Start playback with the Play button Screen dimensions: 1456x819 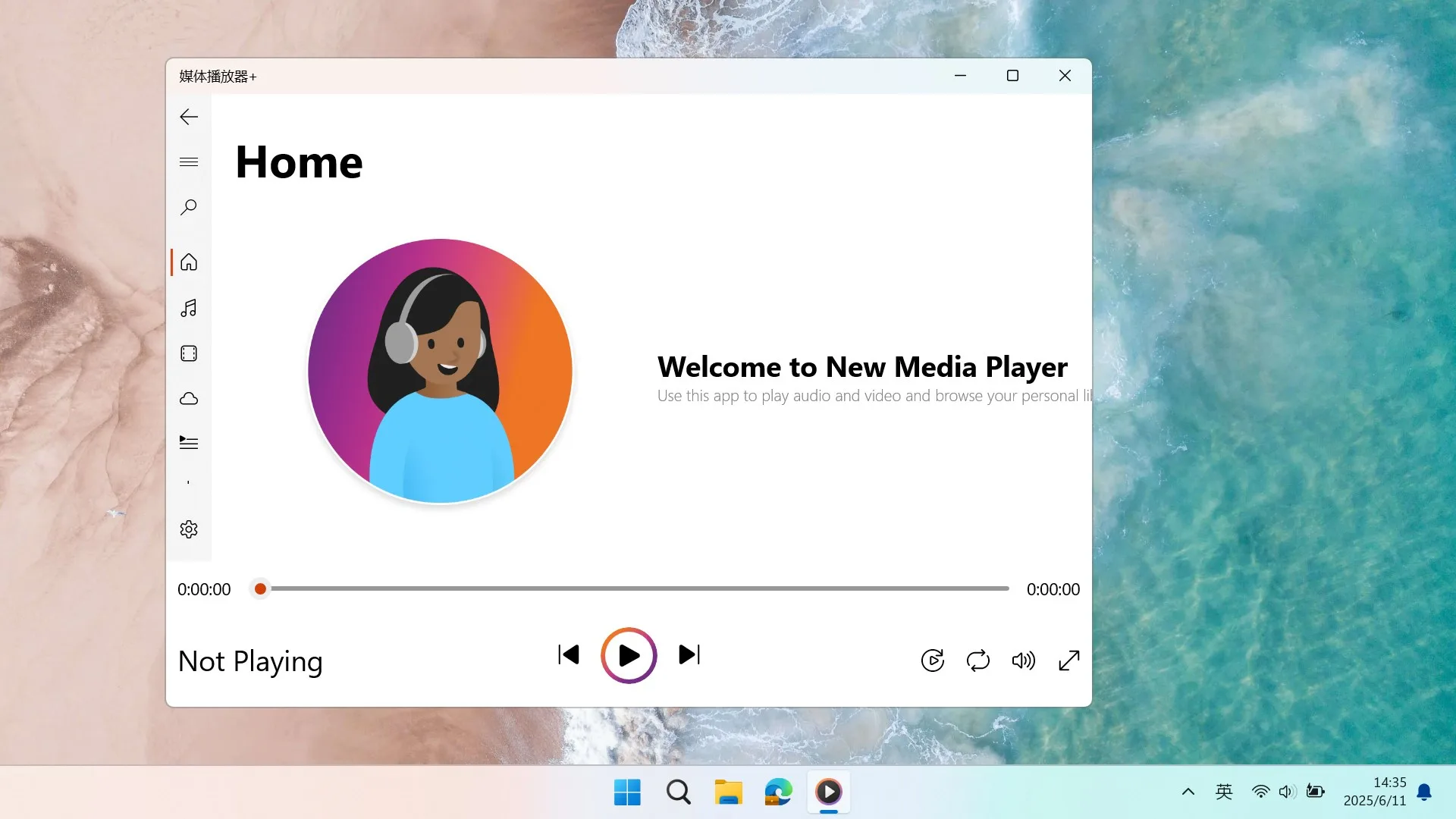[x=629, y=655]
